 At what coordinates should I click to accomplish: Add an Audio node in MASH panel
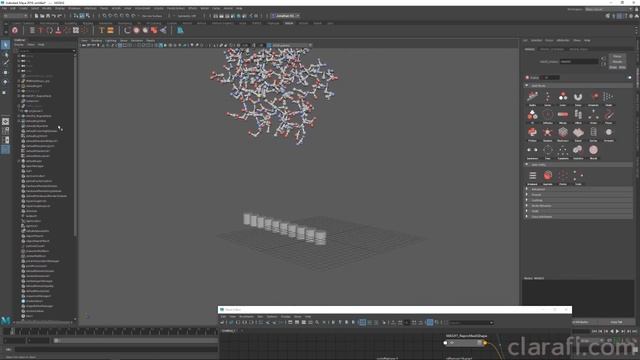pos(532,97)
